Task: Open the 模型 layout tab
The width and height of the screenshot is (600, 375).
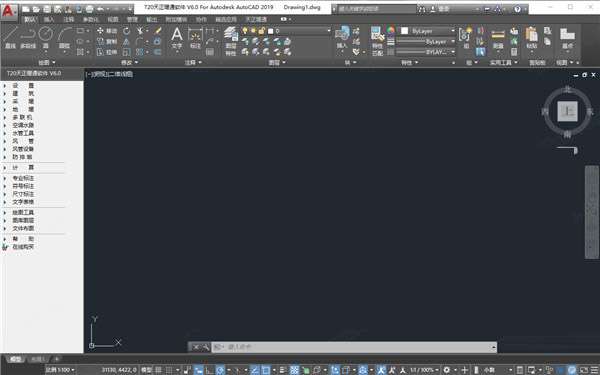Action: point(16,359)
